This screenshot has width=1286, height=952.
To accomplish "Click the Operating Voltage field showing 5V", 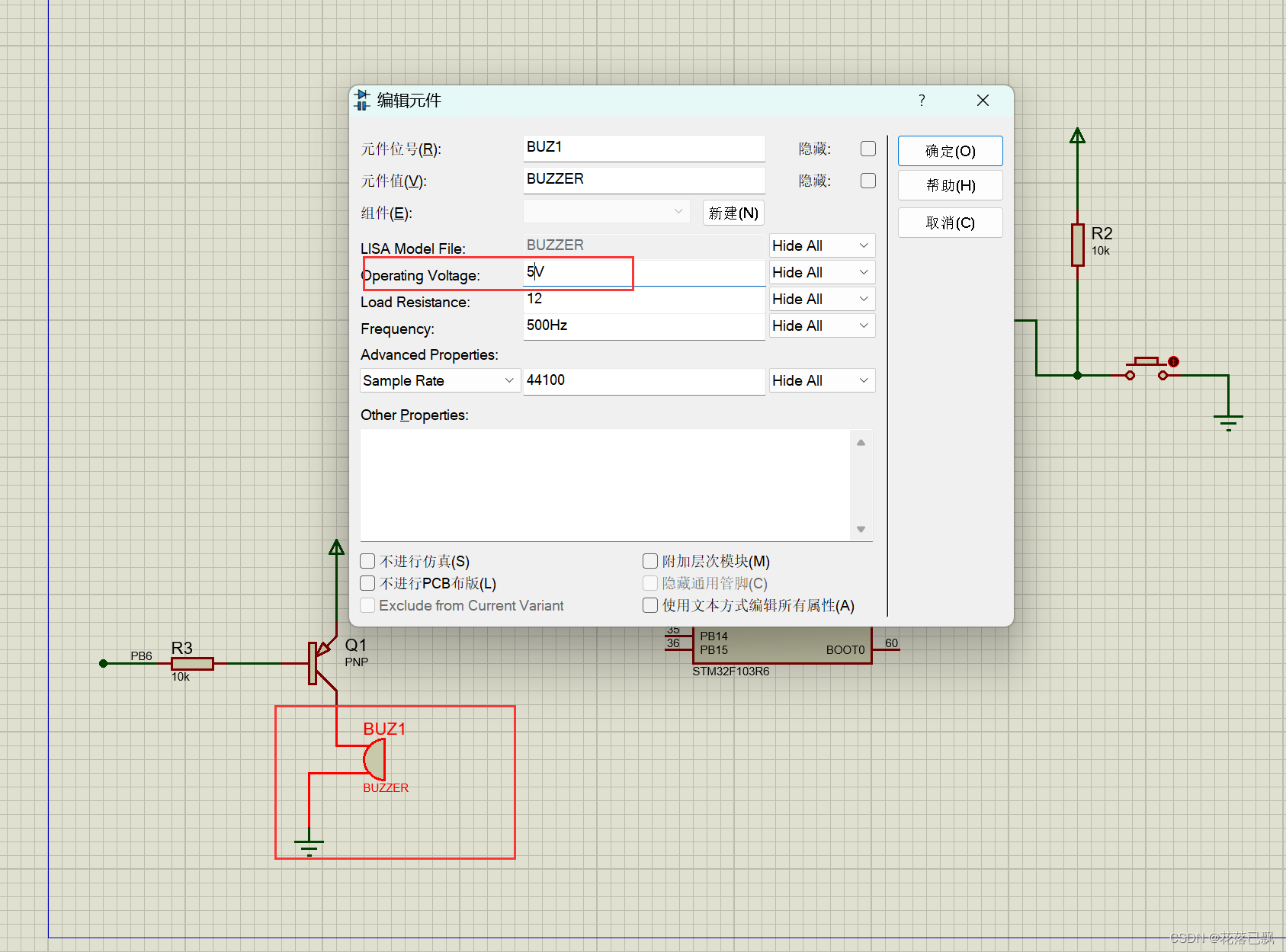I will [x=643, y=273].
